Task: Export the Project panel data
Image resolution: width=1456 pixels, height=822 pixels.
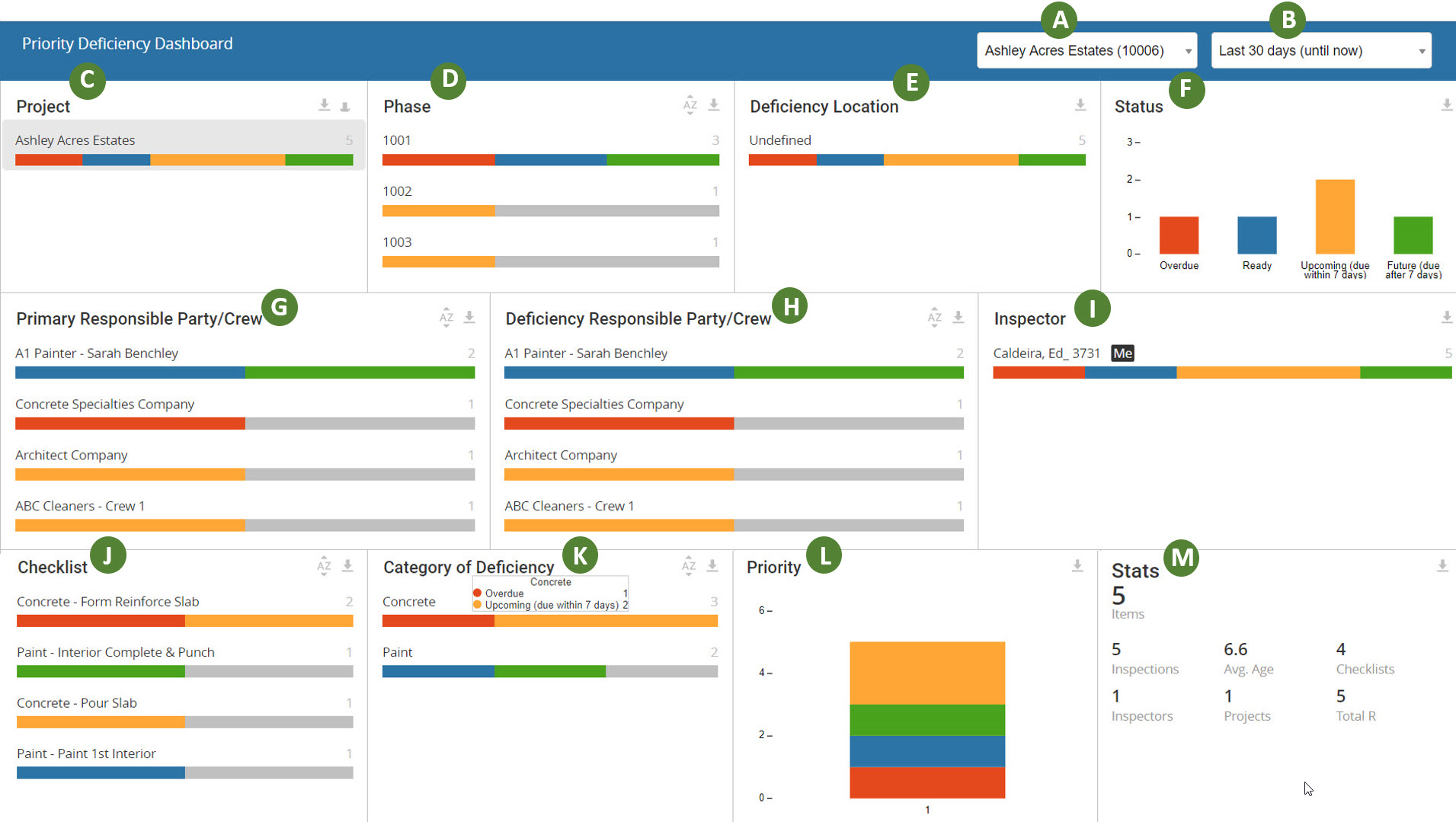Action: pyautogui.click(x=325, y=105)
